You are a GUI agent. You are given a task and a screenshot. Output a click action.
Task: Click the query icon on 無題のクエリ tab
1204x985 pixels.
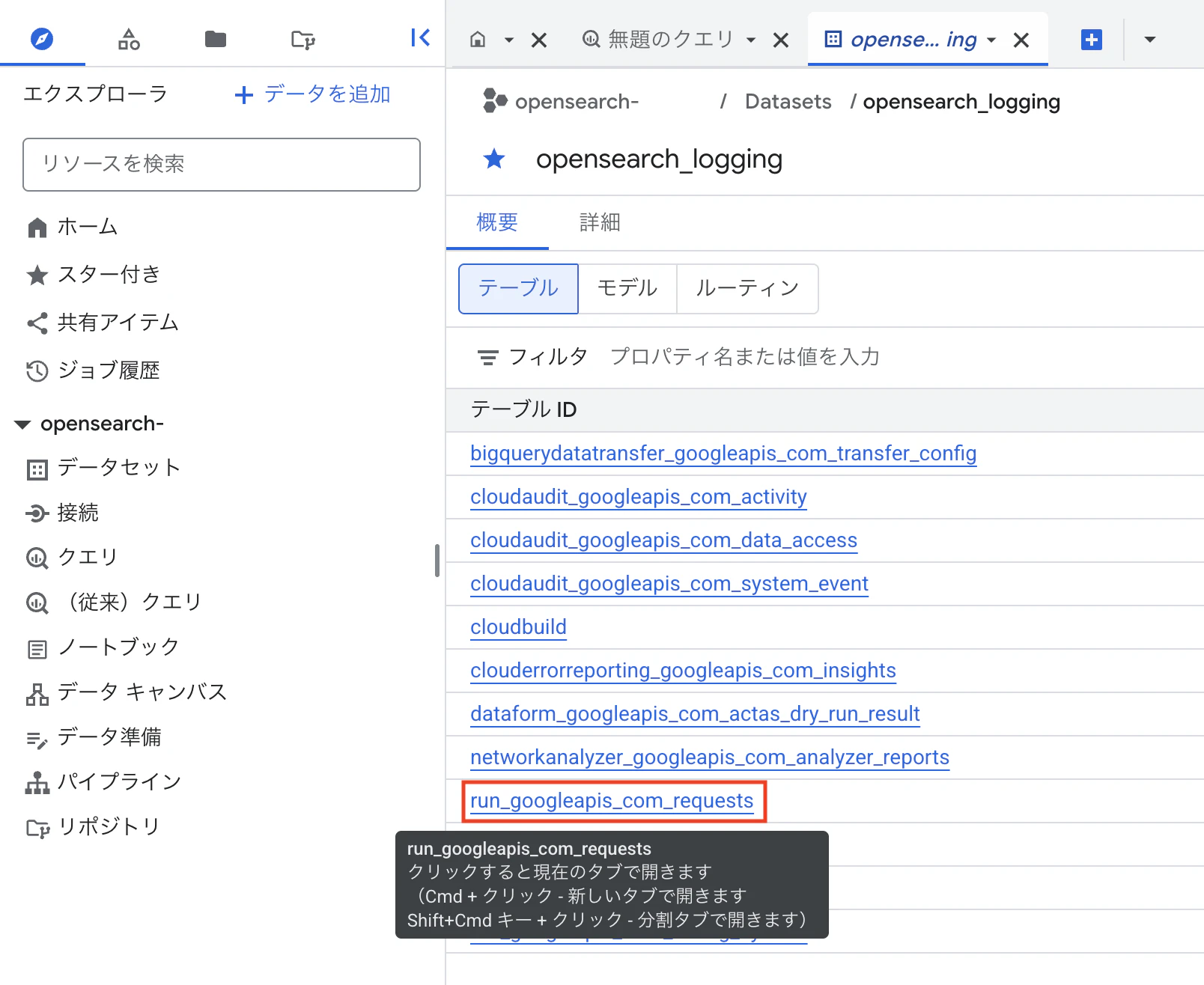[592, 39]
